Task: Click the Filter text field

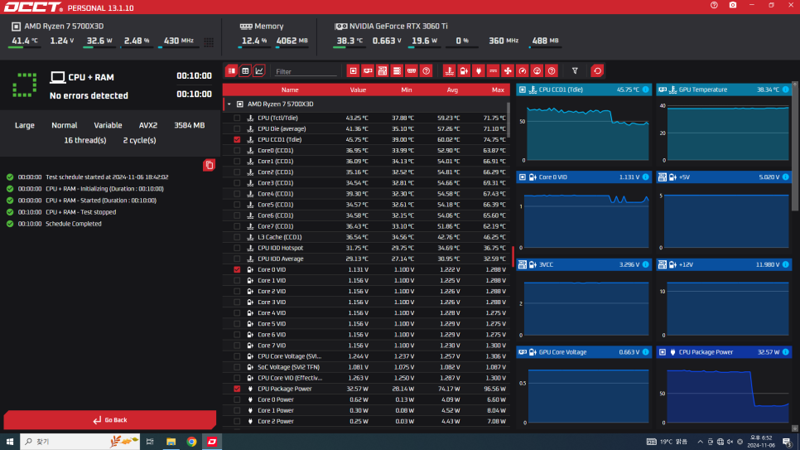Action: pyautogui.click(x=305, y=71)
